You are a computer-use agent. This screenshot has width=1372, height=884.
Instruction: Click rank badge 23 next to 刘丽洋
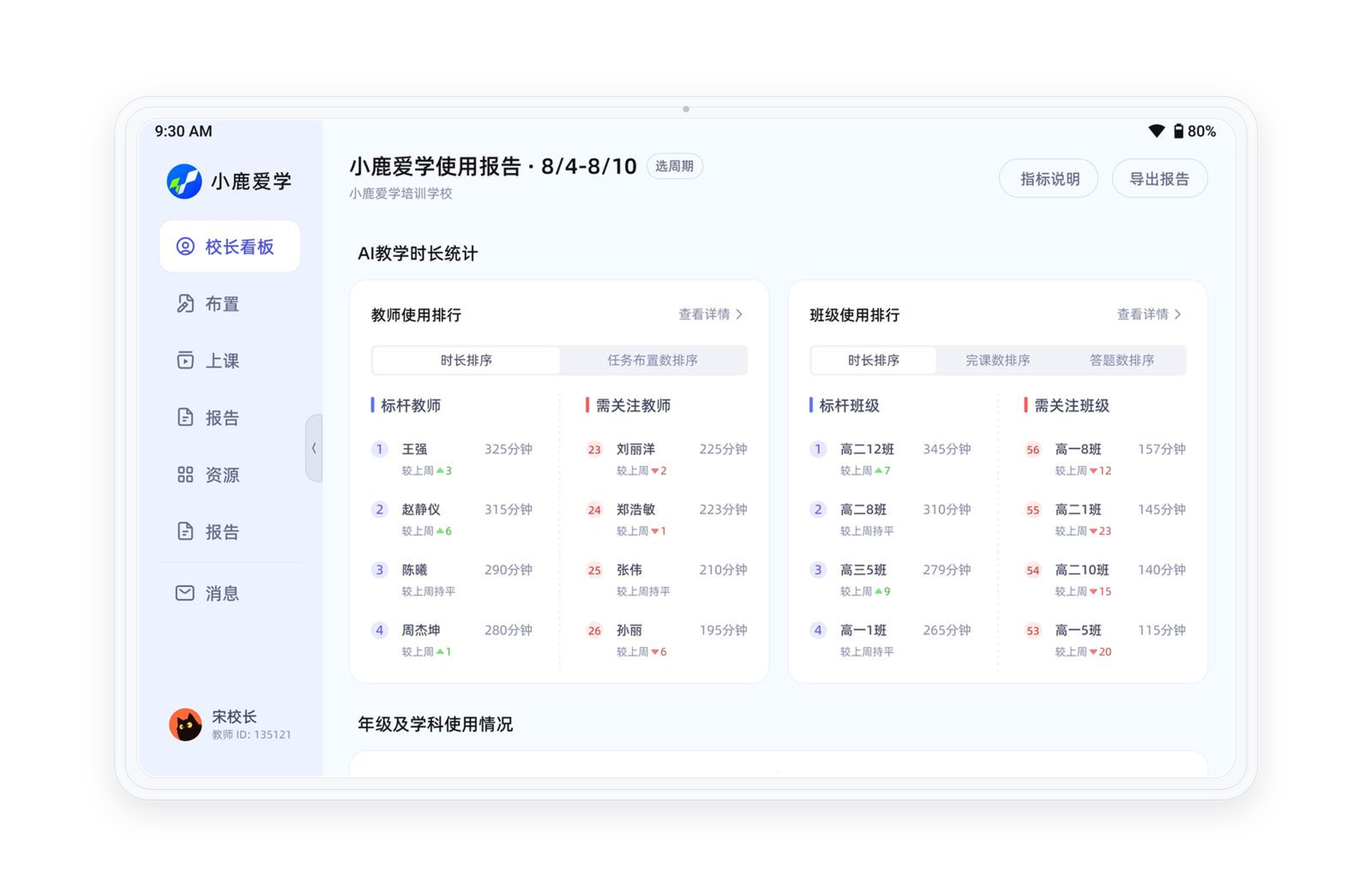(595, 450)
